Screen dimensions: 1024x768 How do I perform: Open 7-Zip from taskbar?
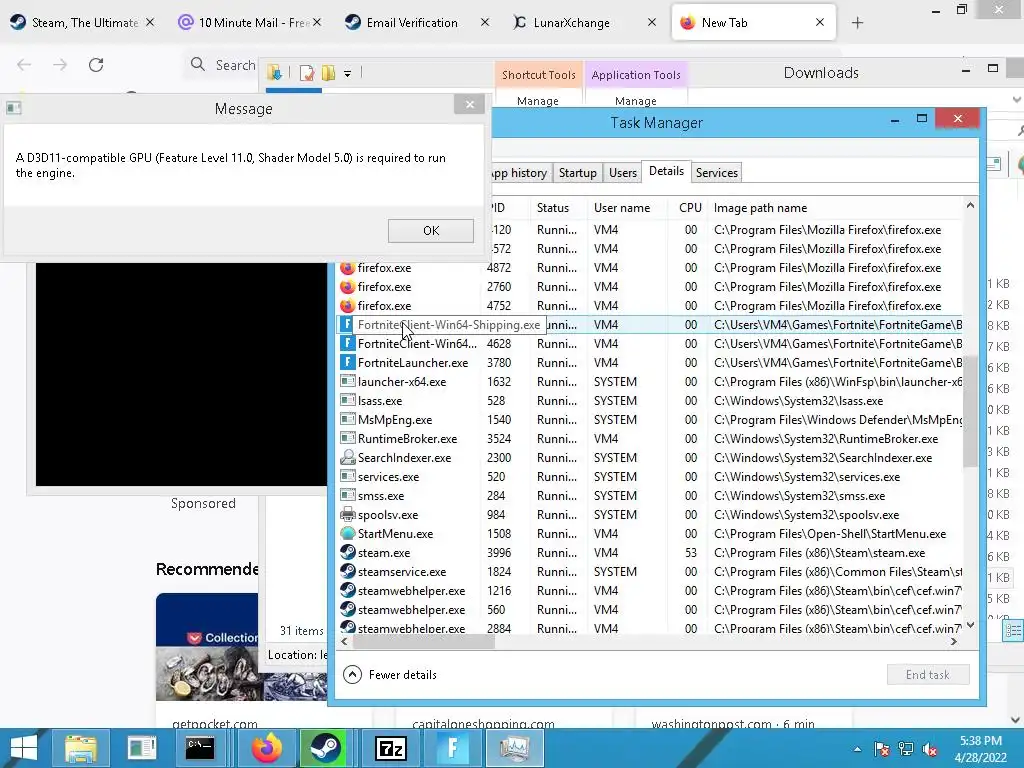tap(391, 748)
